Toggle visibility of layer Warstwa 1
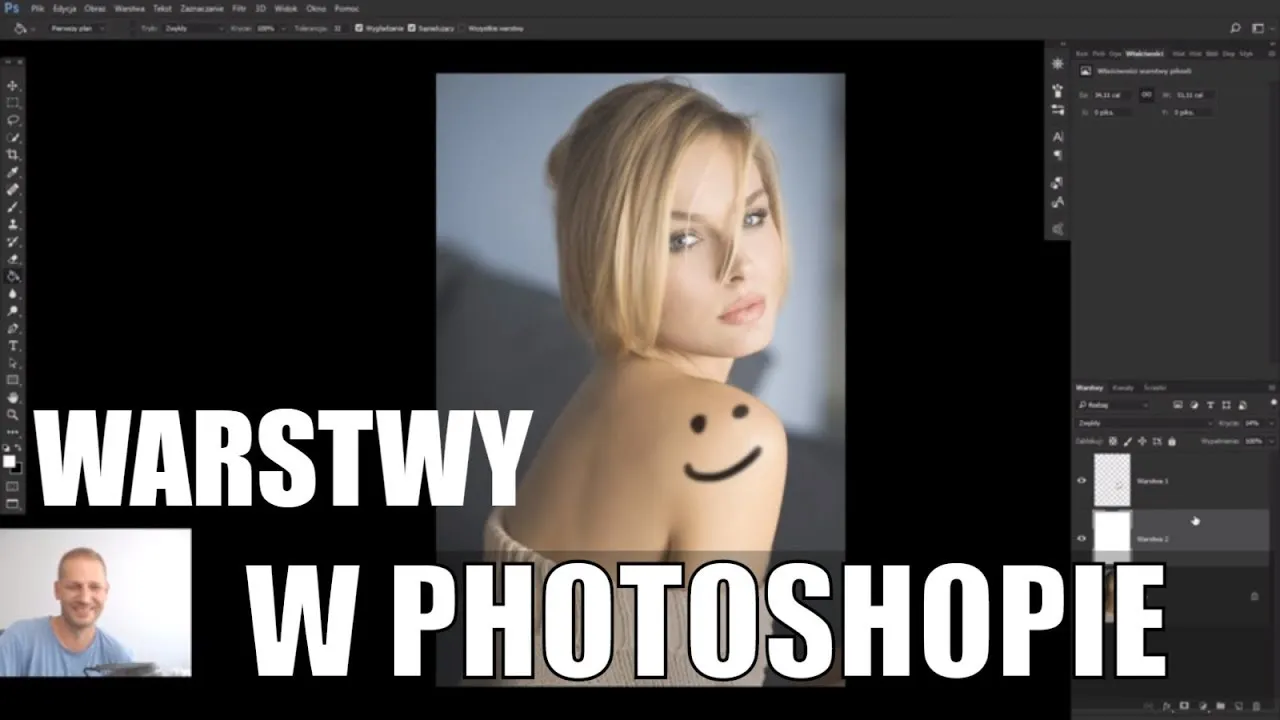The image size is (1280, 720). [x=1081, y=481]
